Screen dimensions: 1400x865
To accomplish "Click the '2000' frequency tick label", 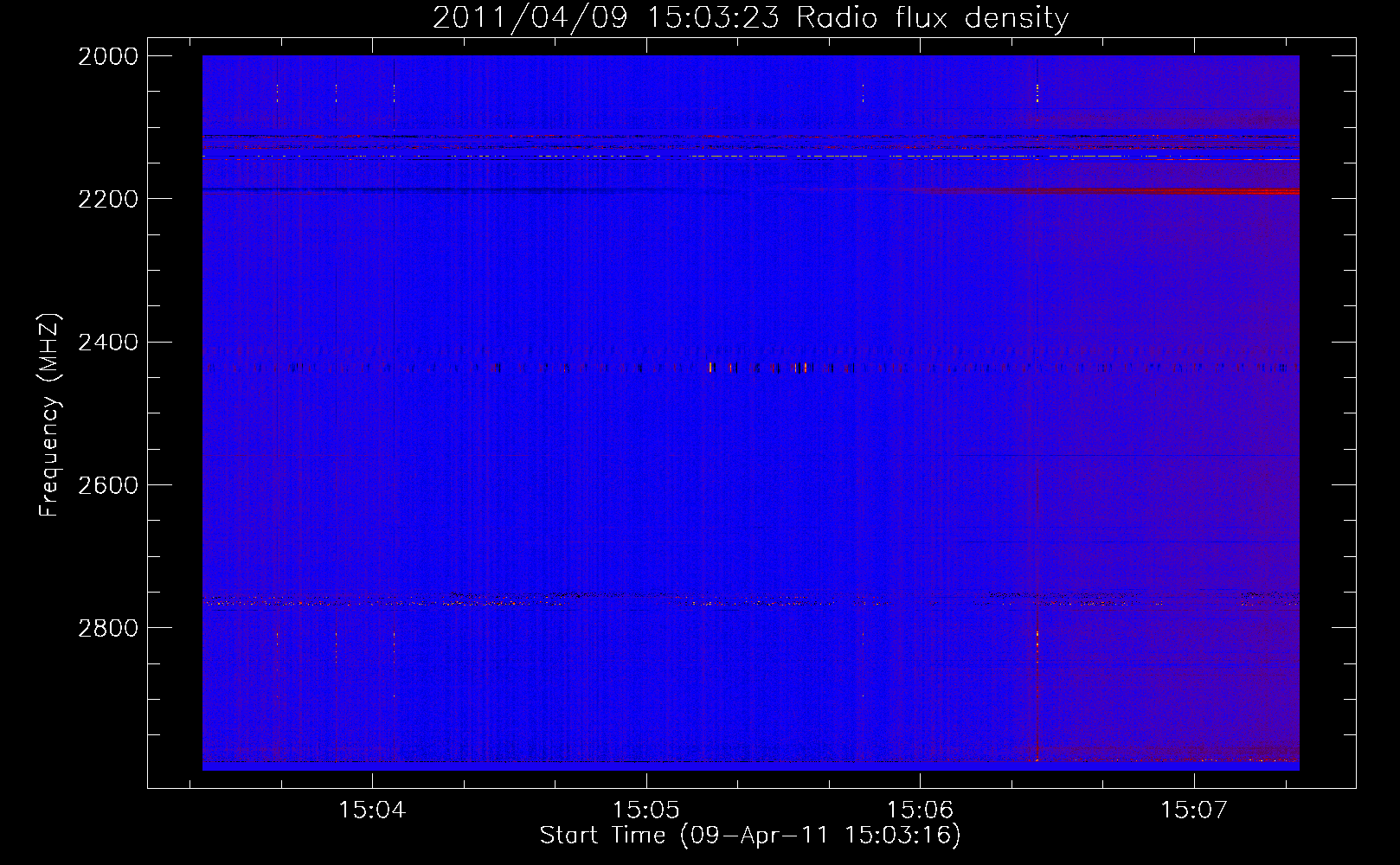I will 108,56.
